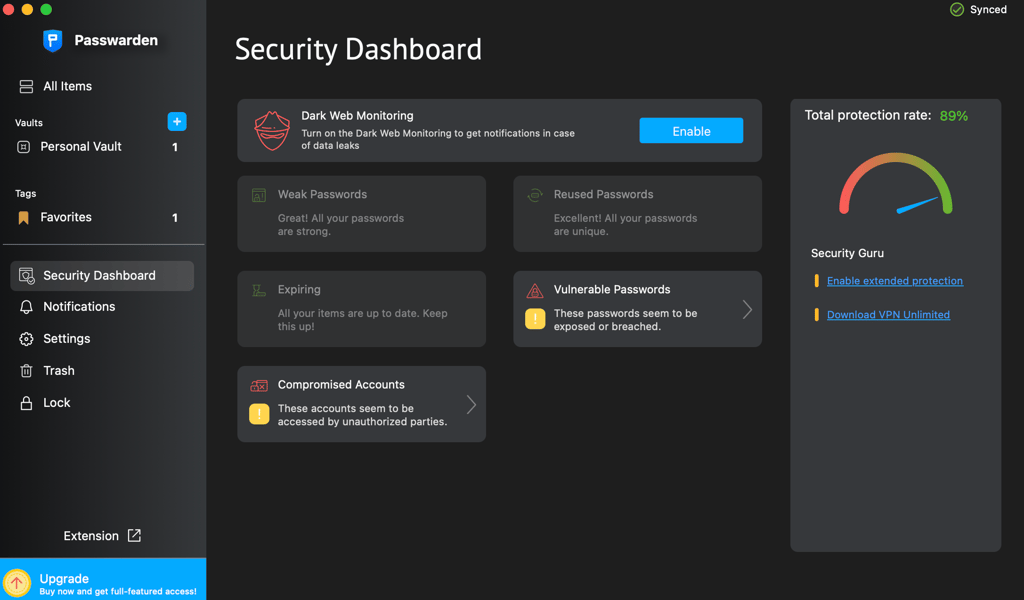Click the Reused Passwords card
Image resolution: width=1024 pixels, height=600 pixels.
637,213
